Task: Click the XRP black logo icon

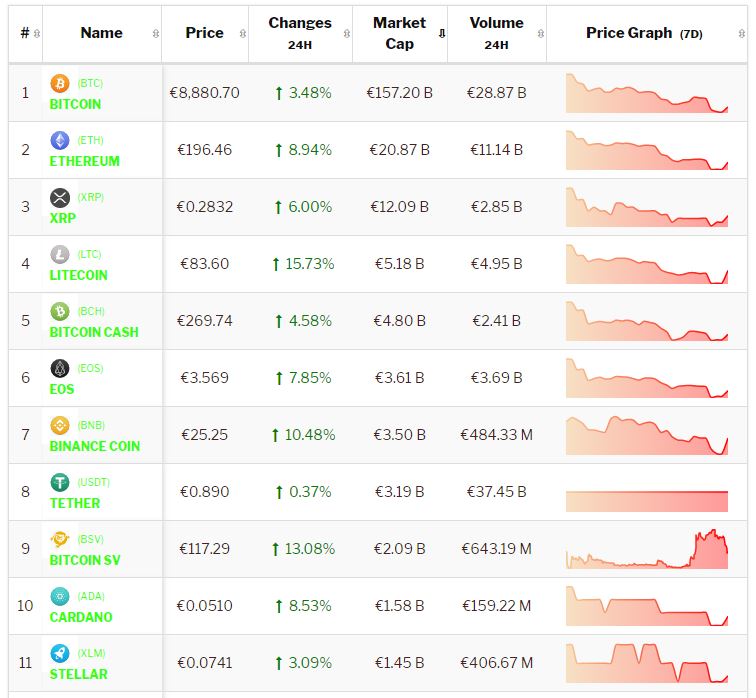Action: click(59, 197)
